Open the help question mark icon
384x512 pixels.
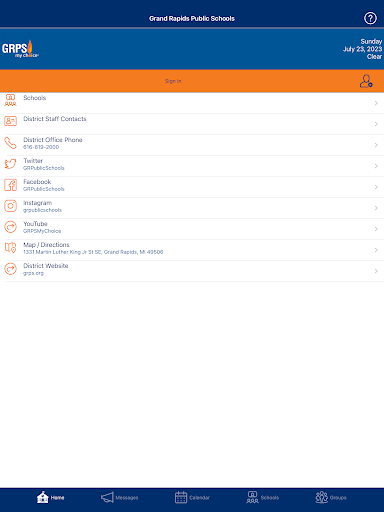point(370,18)
